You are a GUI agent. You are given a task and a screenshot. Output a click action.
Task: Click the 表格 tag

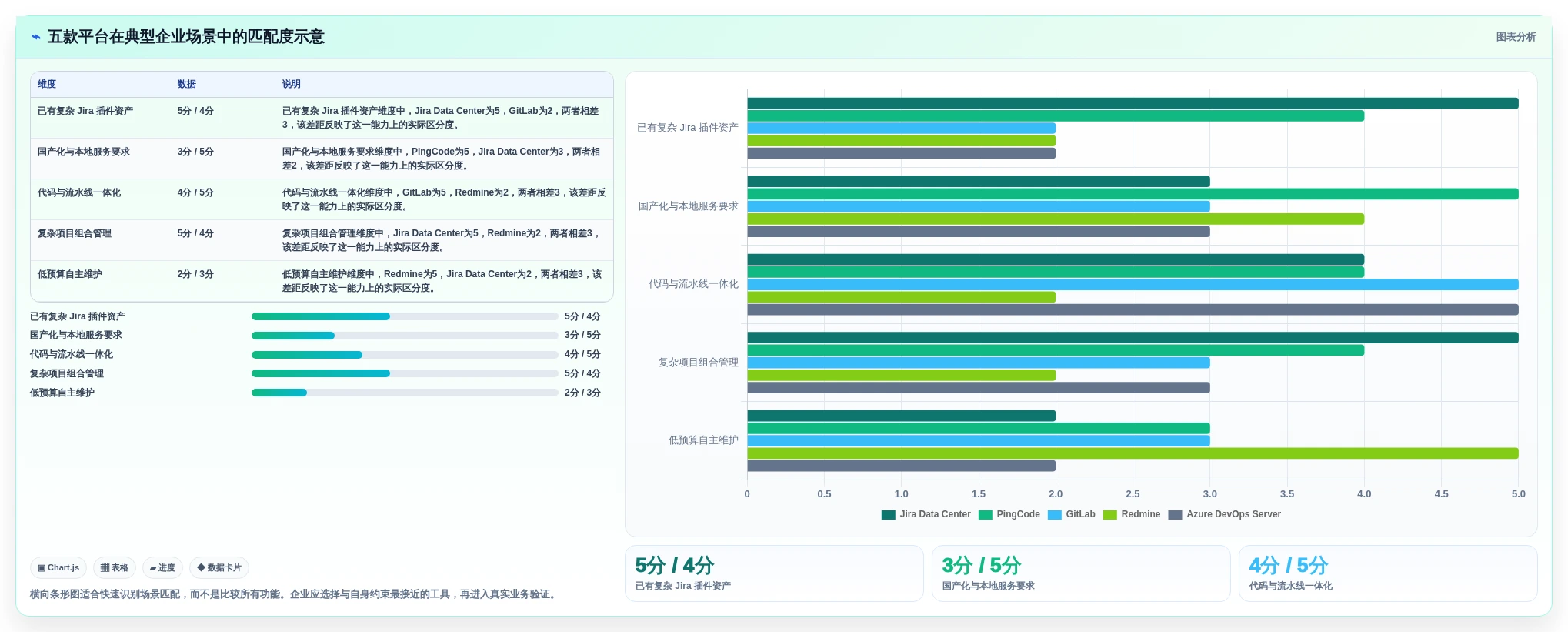coord(115,568)
